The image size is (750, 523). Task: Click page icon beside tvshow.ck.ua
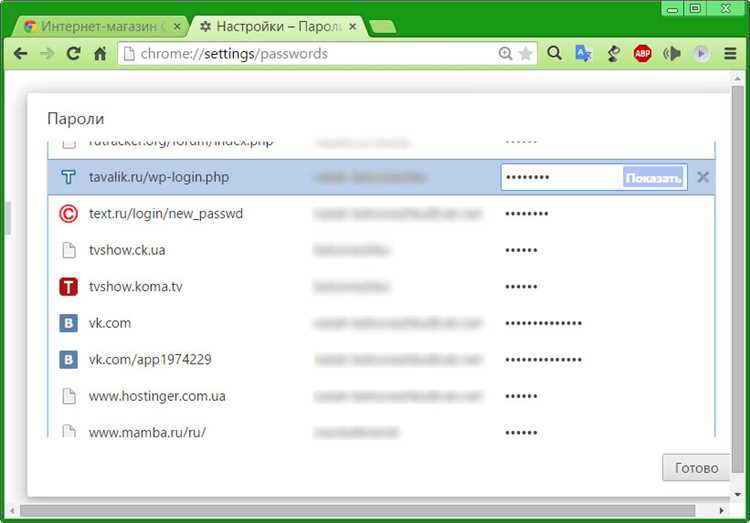tap(69, 250)
